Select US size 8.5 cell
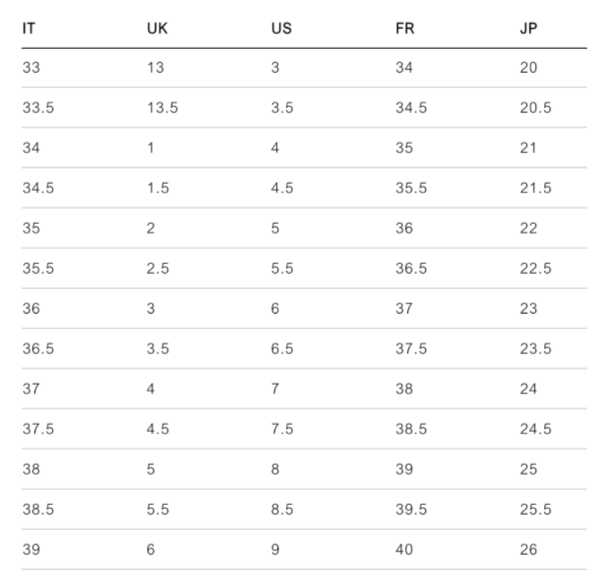 click(282, 509)
